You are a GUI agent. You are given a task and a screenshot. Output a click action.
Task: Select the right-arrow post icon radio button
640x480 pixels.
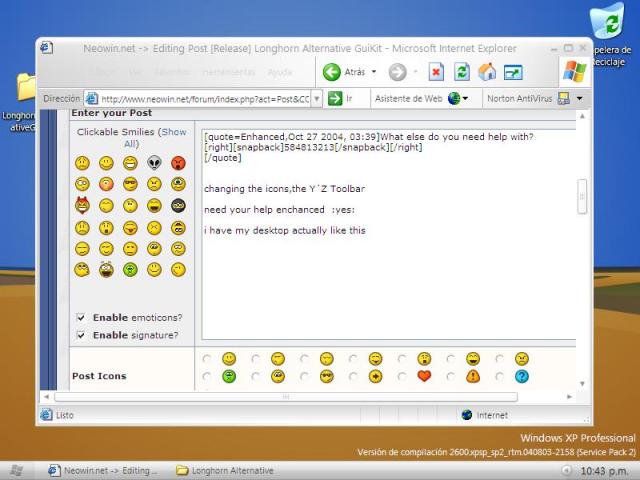pyautogui.click(x=353, y=376)
